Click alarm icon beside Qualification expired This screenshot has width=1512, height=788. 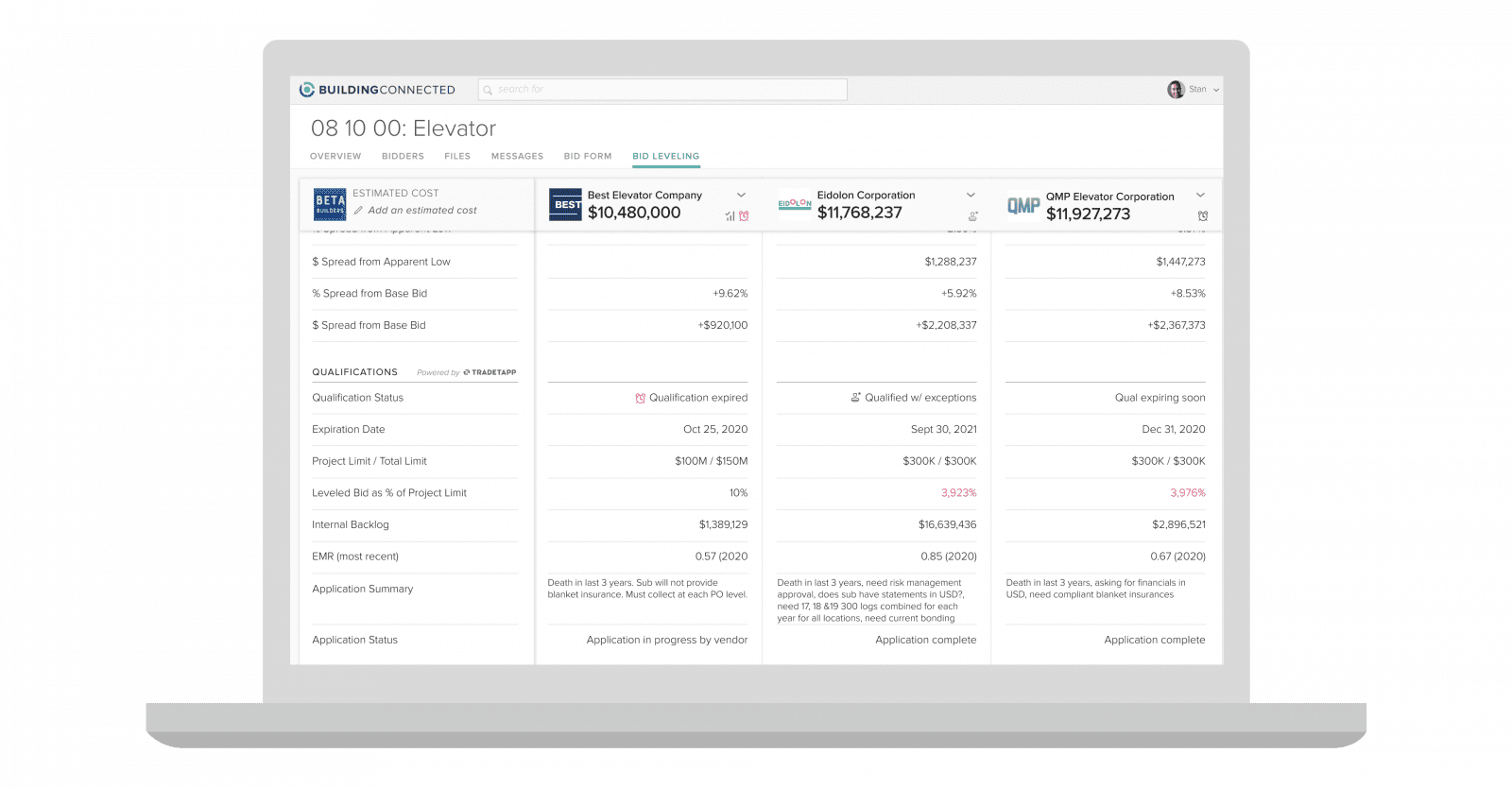pos(640,399)
